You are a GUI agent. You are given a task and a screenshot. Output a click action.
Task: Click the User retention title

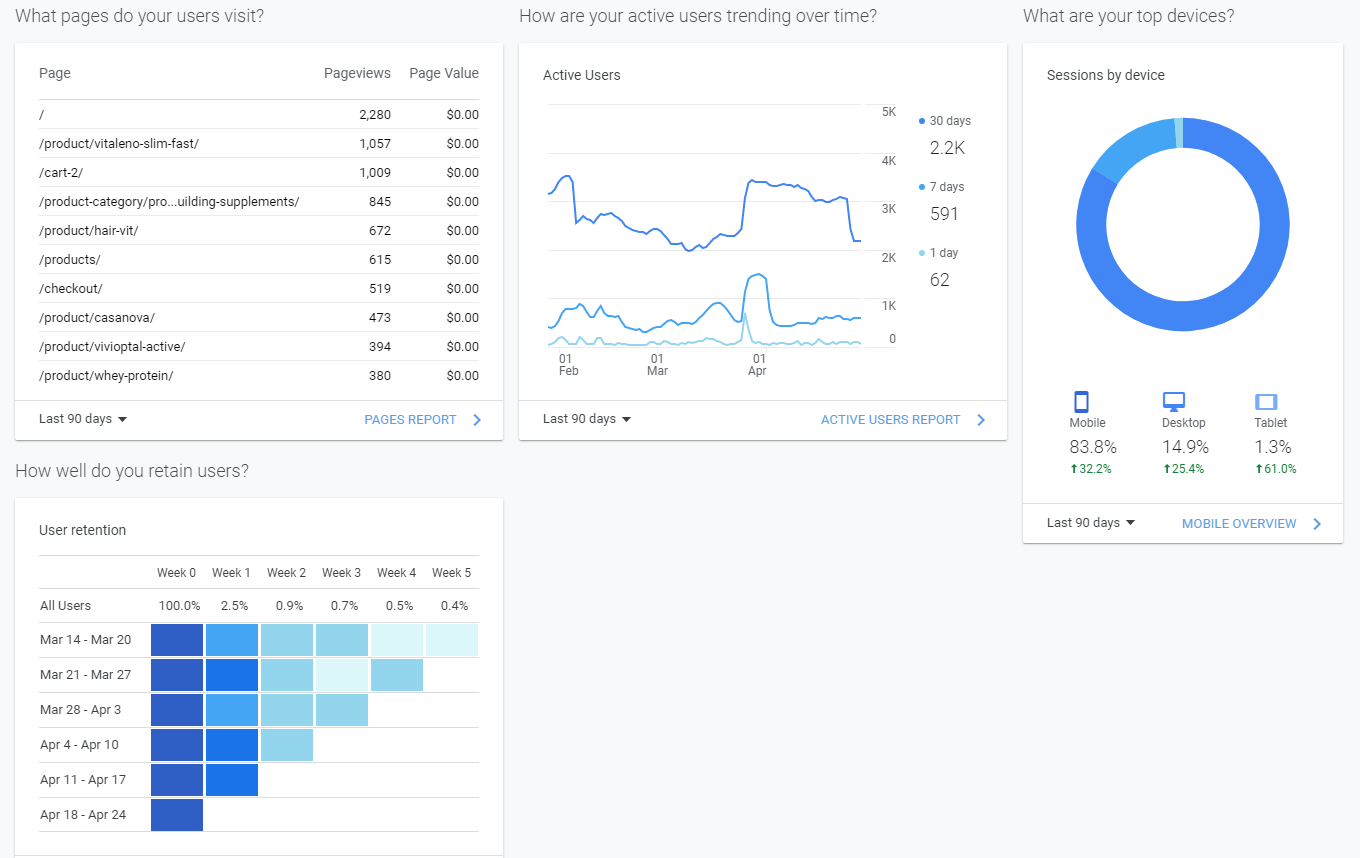pyautogui.click(x=83, y=530)
